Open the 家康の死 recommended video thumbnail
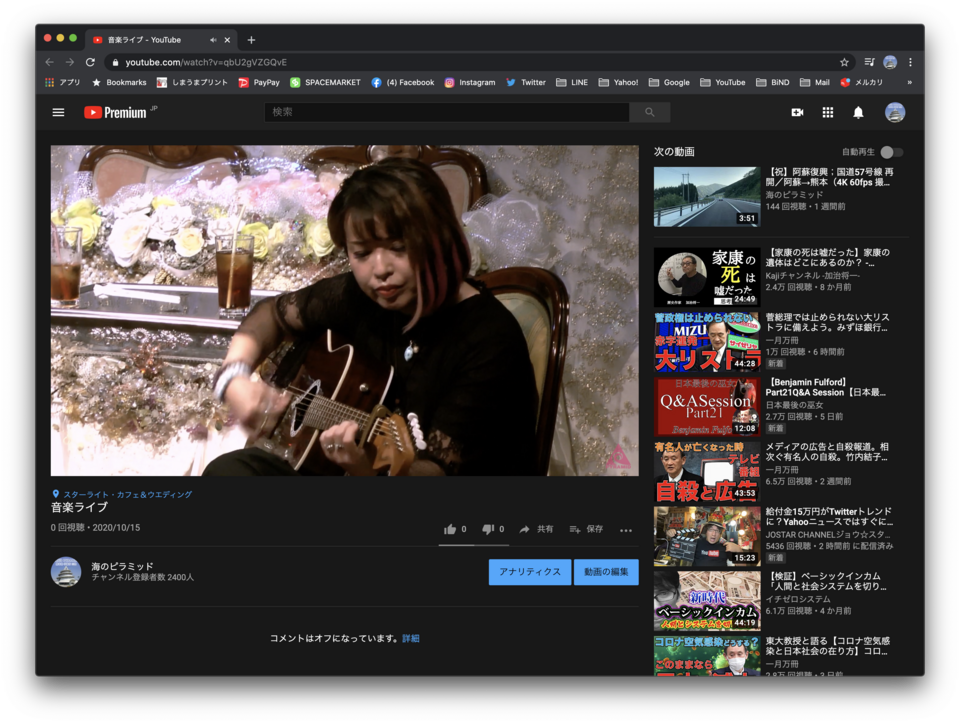The height and width of the screenshot is (723, 960). (x=706, y=277)
